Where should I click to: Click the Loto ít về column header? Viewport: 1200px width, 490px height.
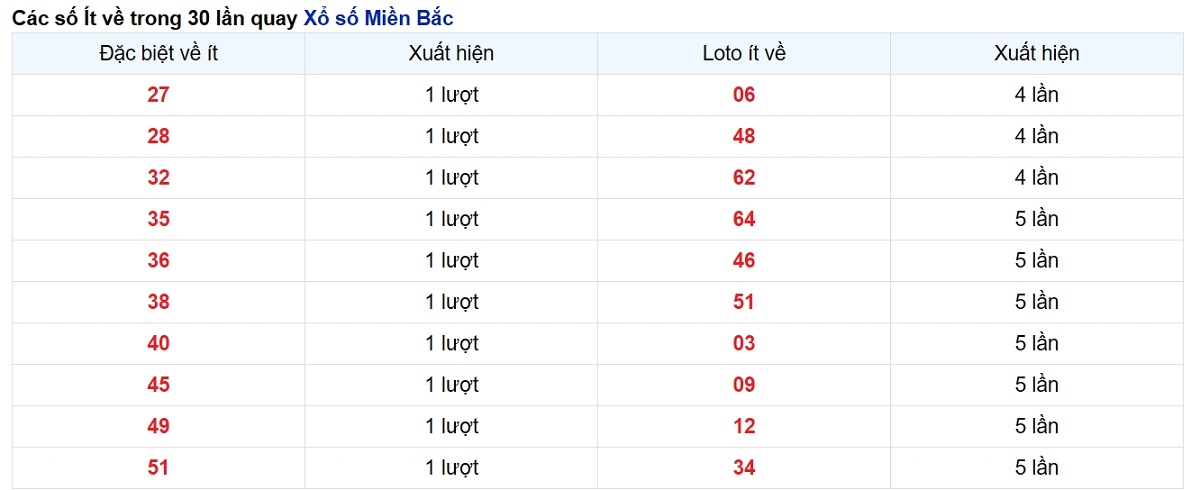(x=744, y=54)
